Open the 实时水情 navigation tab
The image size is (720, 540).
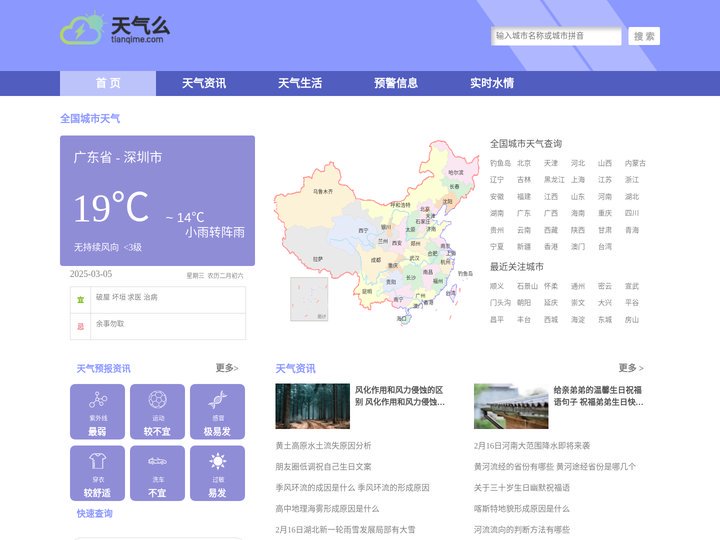[x=492, y=83]
